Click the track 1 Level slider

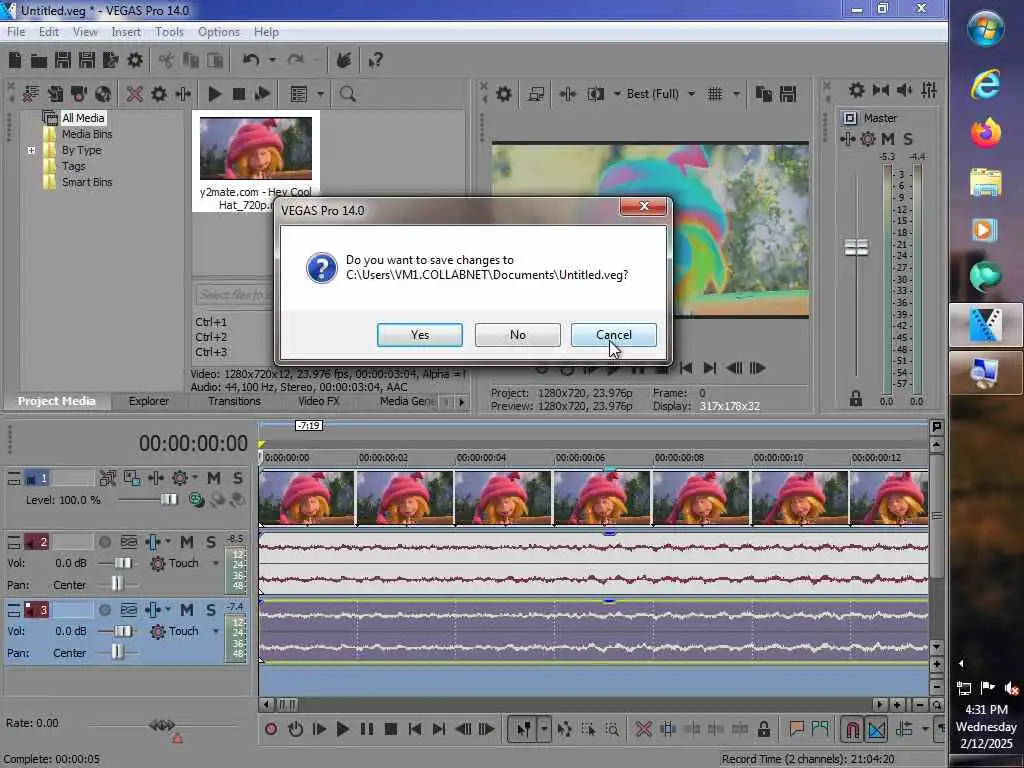(168, 500)
